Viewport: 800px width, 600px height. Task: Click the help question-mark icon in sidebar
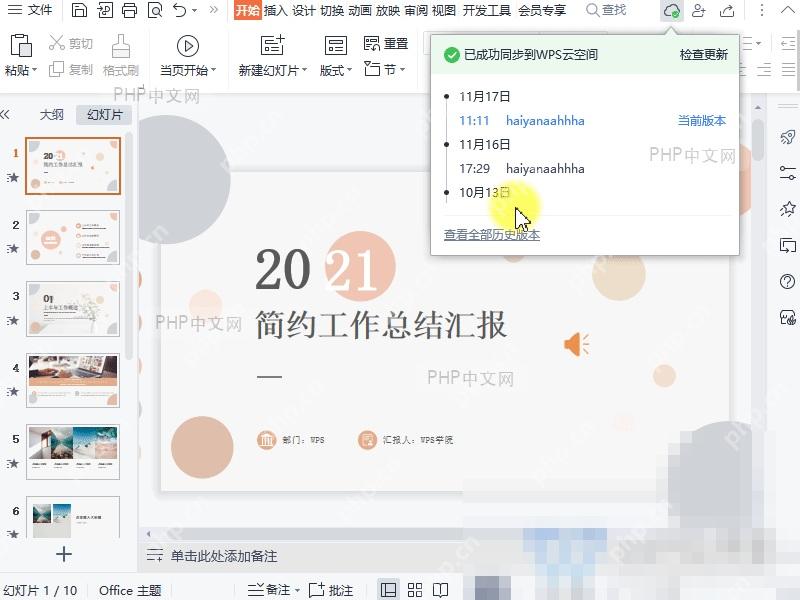(x=788, y=281)
